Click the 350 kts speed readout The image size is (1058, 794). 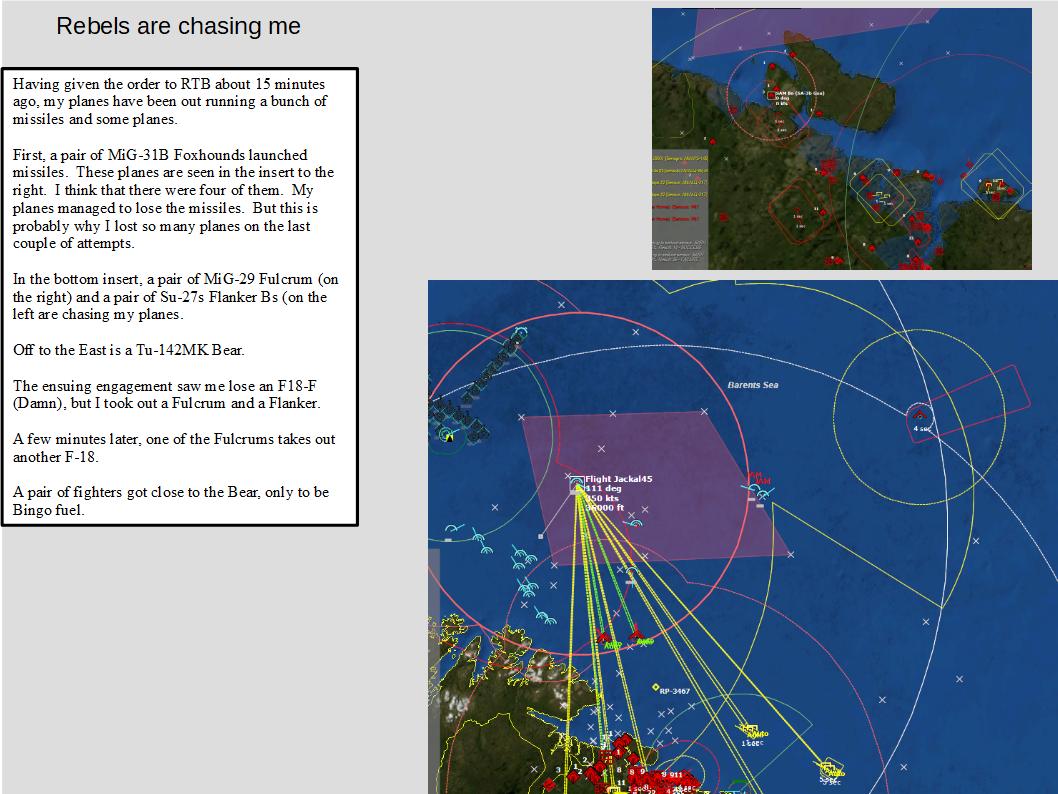(x=602, y=498)
